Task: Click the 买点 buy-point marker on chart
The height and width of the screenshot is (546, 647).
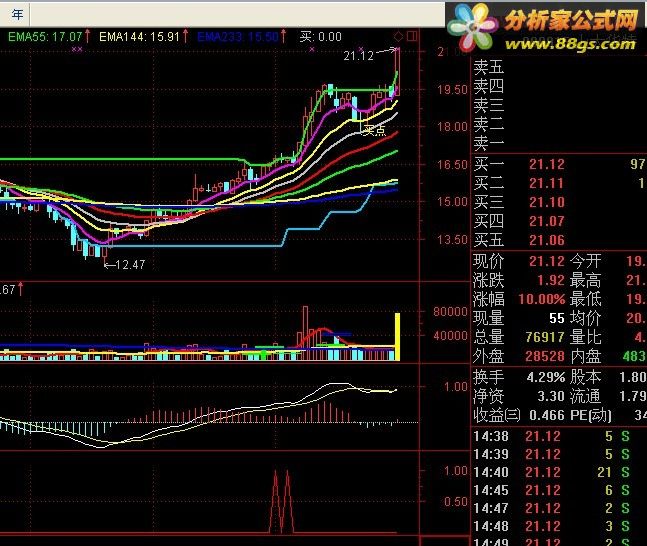Action: (375, 131)
